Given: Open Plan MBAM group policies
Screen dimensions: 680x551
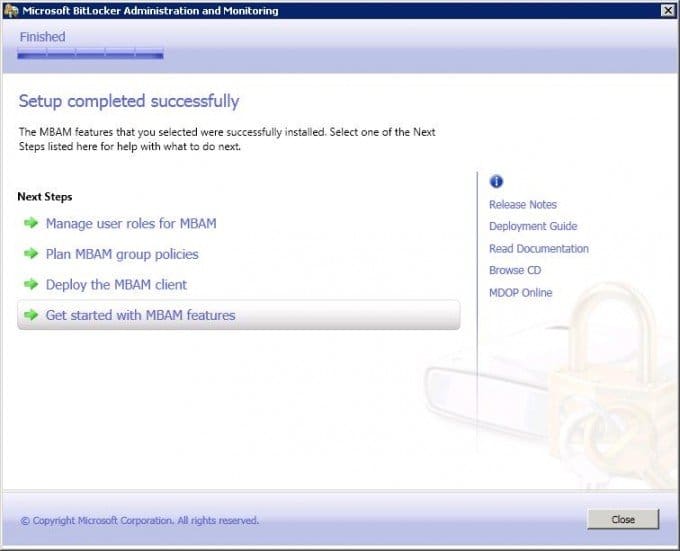Looking at the screenshot, I should (x=122, y=254).
